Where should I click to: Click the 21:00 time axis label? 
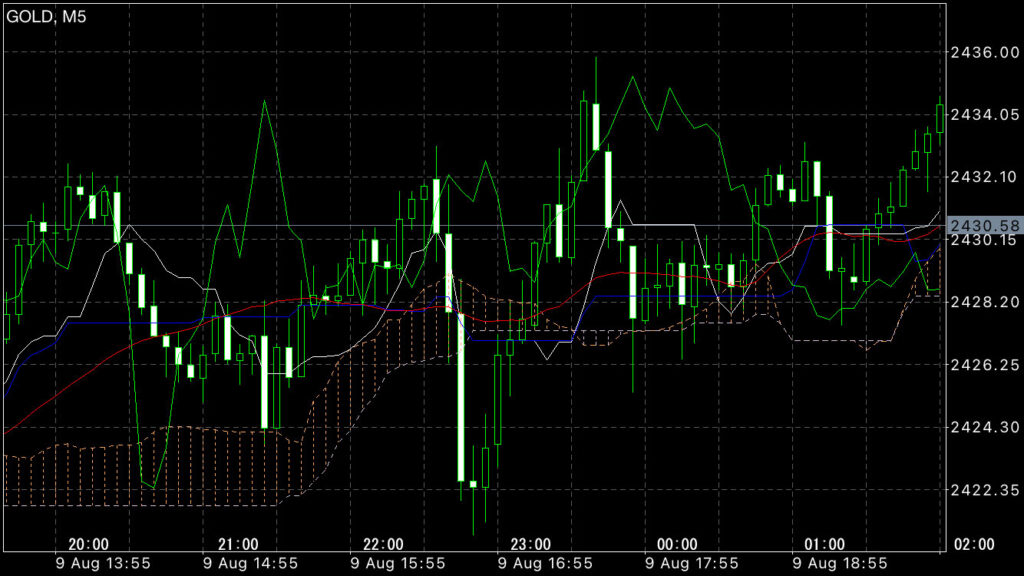coord(238,545)
